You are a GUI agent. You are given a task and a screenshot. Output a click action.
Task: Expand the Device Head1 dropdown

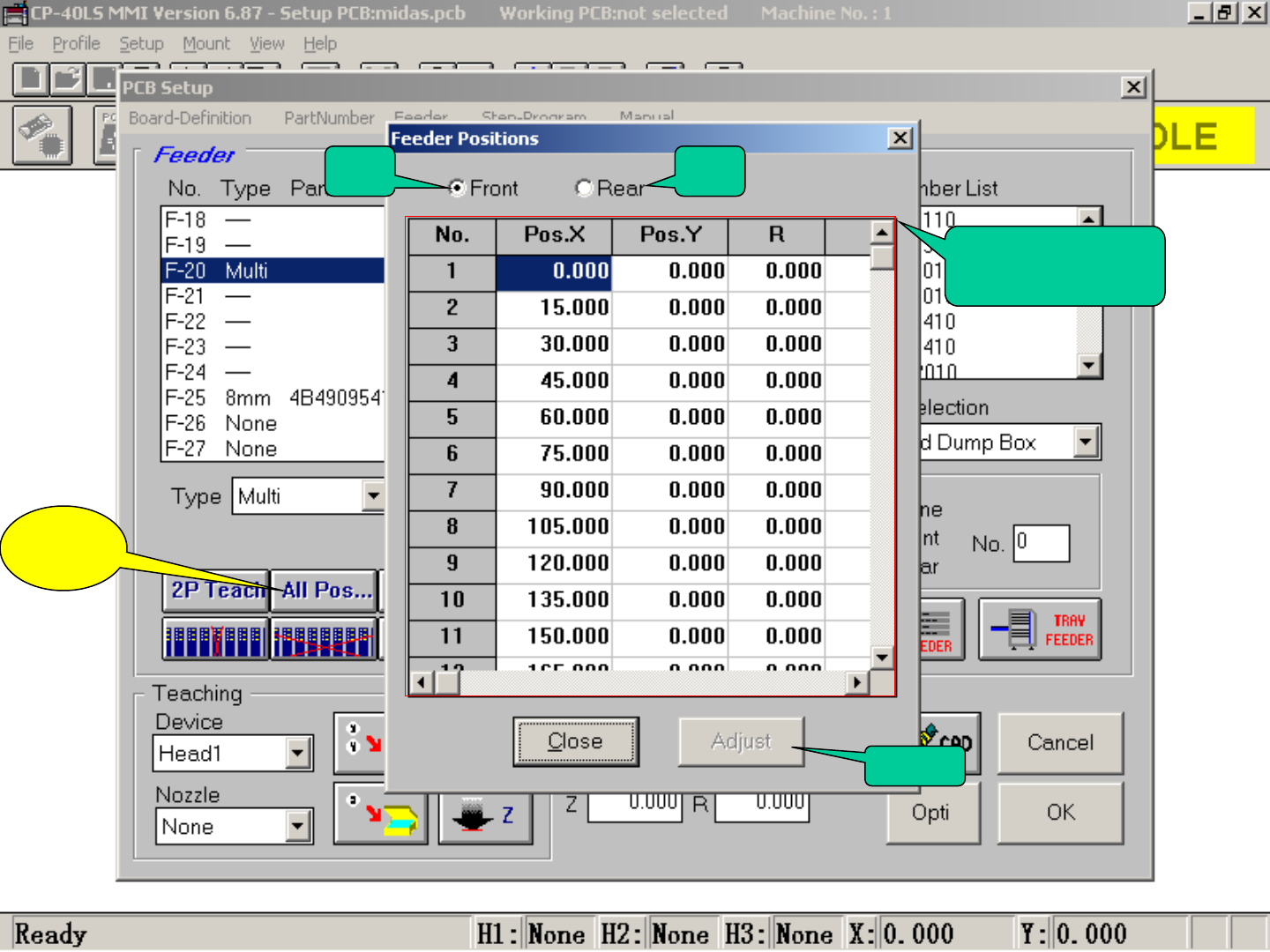pos(298,754)
